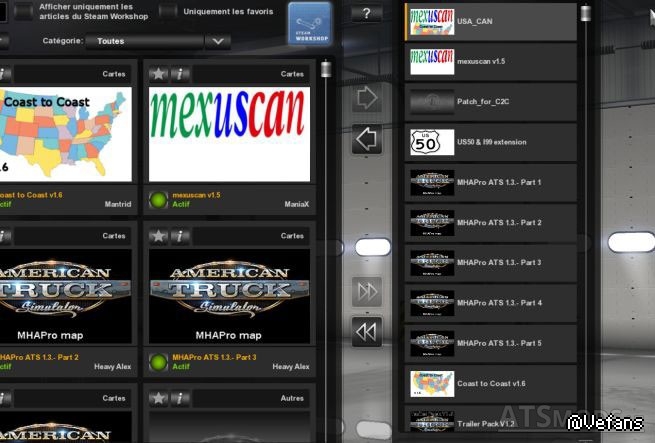
Task: Toggle green active indicator on MHAPro Part 3
Action: [x=158, y=362]
